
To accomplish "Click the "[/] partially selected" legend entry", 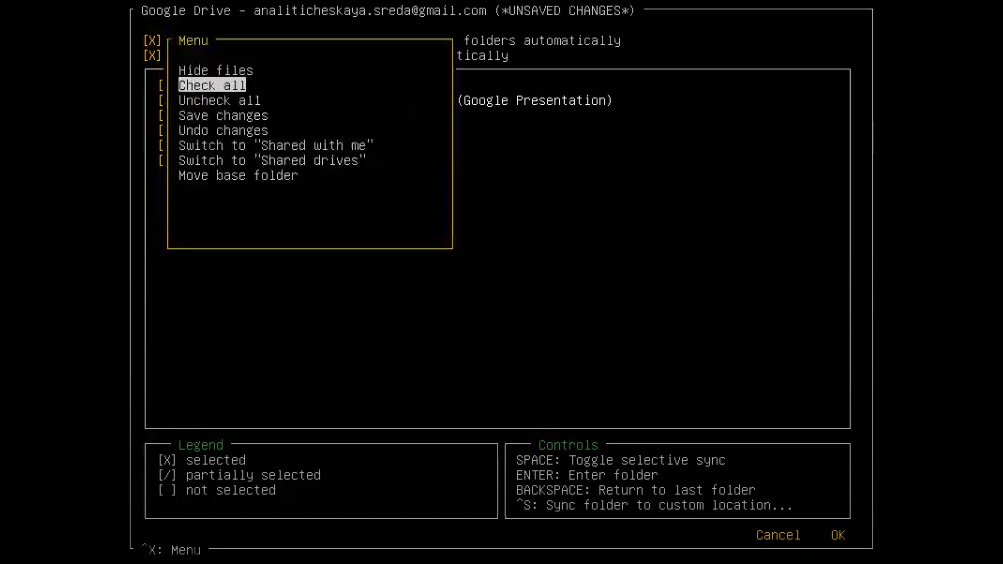I will pyautogui.click(x=239, y=475).
